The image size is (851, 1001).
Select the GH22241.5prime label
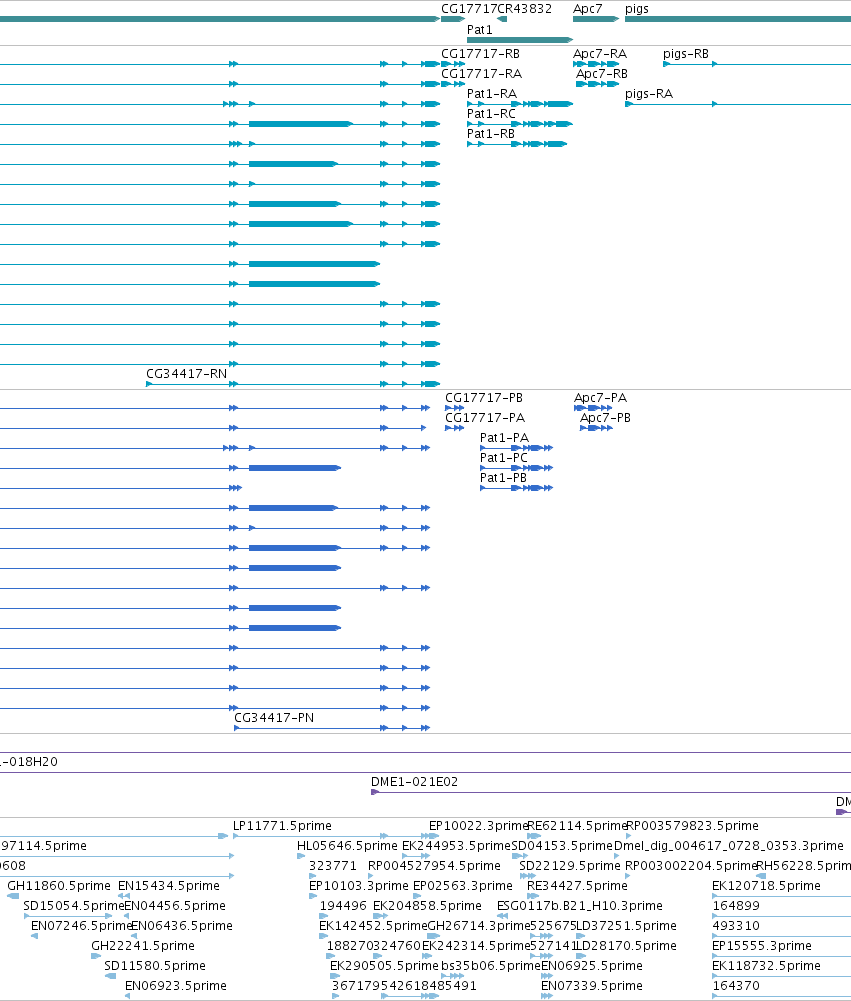click(x=143, y=946)
